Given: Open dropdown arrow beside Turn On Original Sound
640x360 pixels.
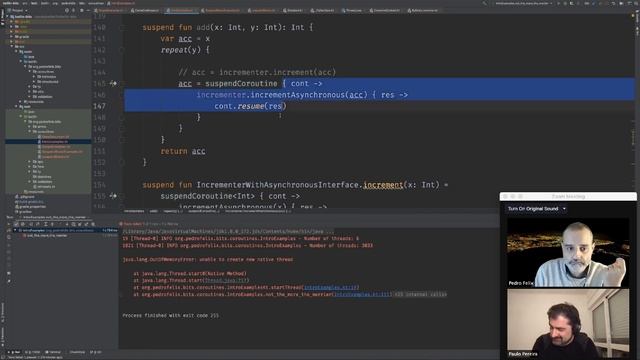Looking at the screenshot, I should (564, 209).
